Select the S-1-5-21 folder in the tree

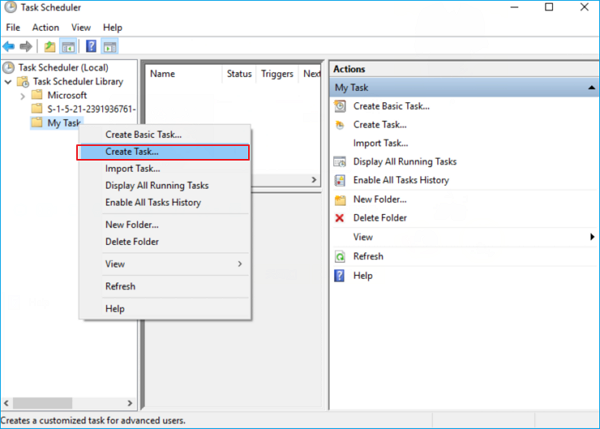pos(90,109)
